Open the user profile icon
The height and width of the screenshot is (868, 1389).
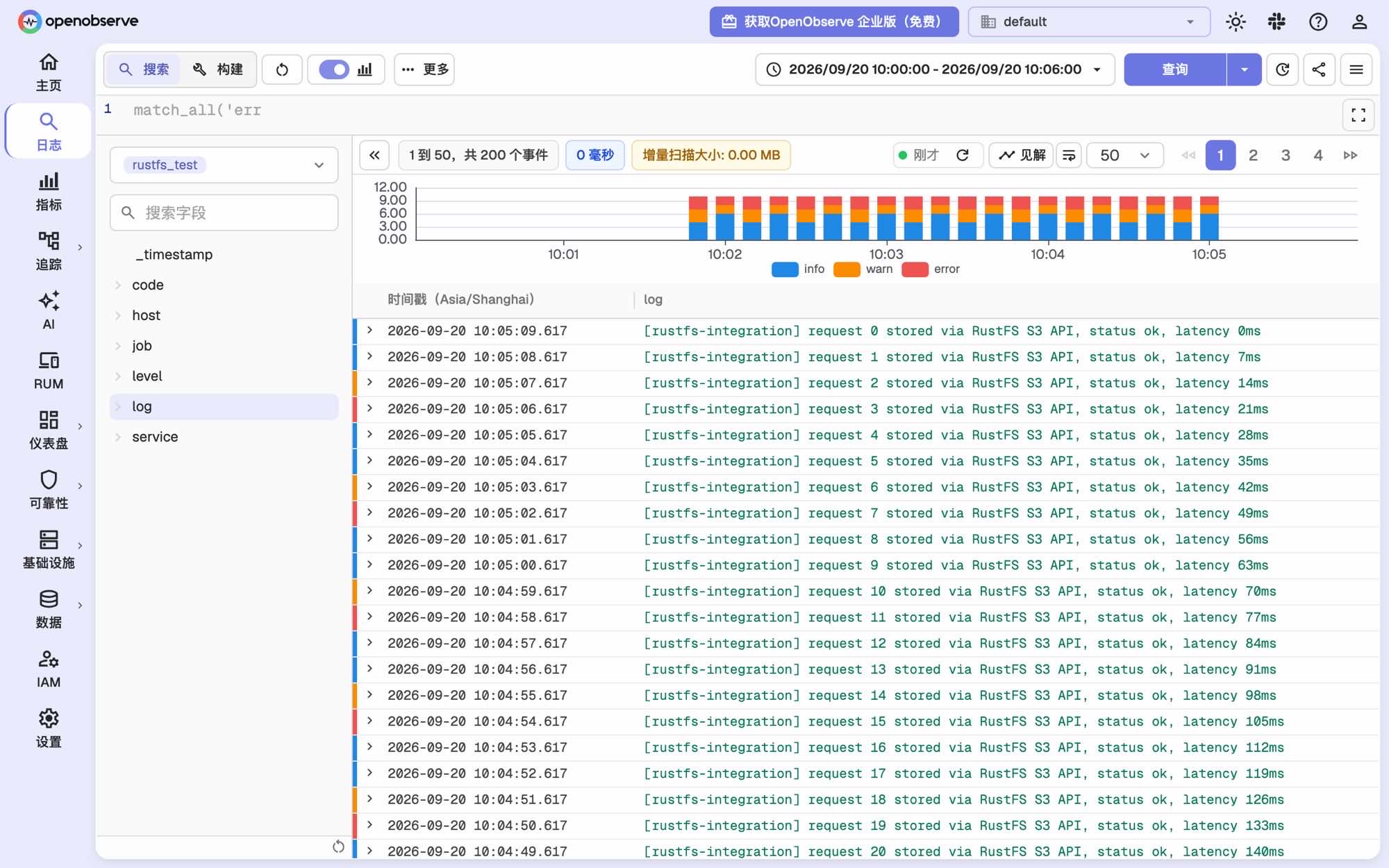tap(1359, 22)
